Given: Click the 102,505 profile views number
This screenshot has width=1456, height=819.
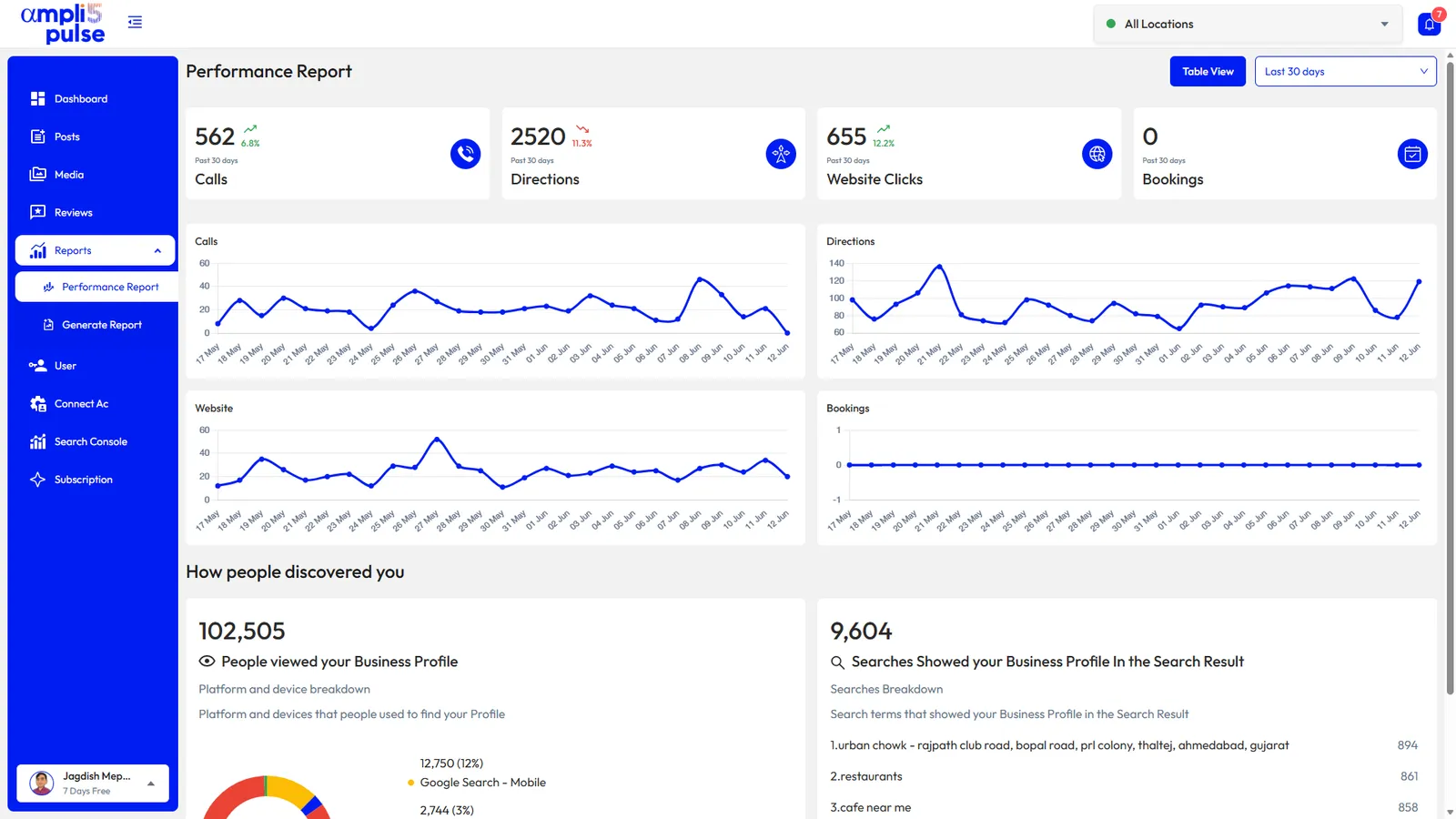Looking at the screenshot, I should pos(242,631).
